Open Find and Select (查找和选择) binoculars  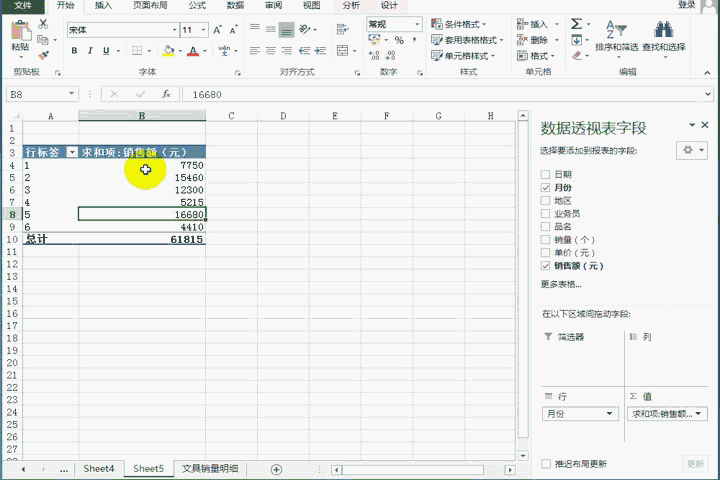[663, 35]
